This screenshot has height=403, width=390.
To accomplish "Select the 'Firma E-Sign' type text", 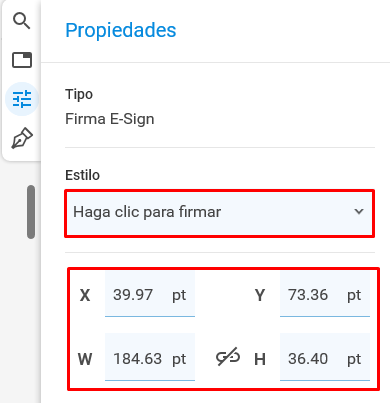I will click(110, 119).
